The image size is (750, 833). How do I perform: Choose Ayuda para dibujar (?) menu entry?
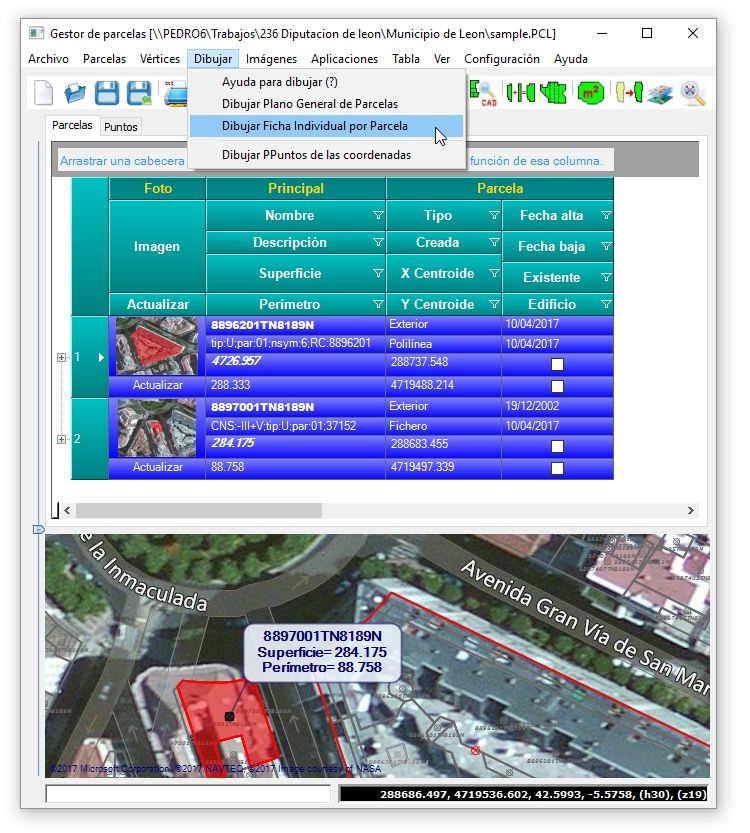(326, 82)
